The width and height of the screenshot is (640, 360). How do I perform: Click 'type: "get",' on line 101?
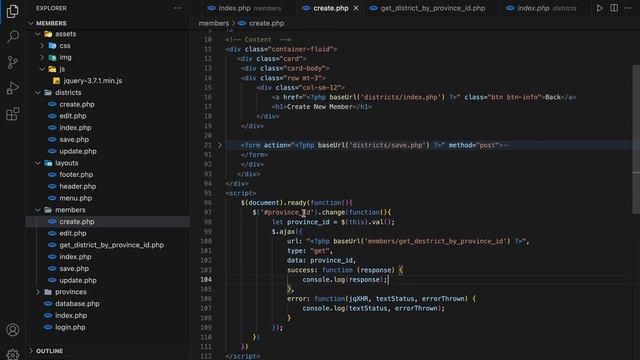[x=310, y=251]
